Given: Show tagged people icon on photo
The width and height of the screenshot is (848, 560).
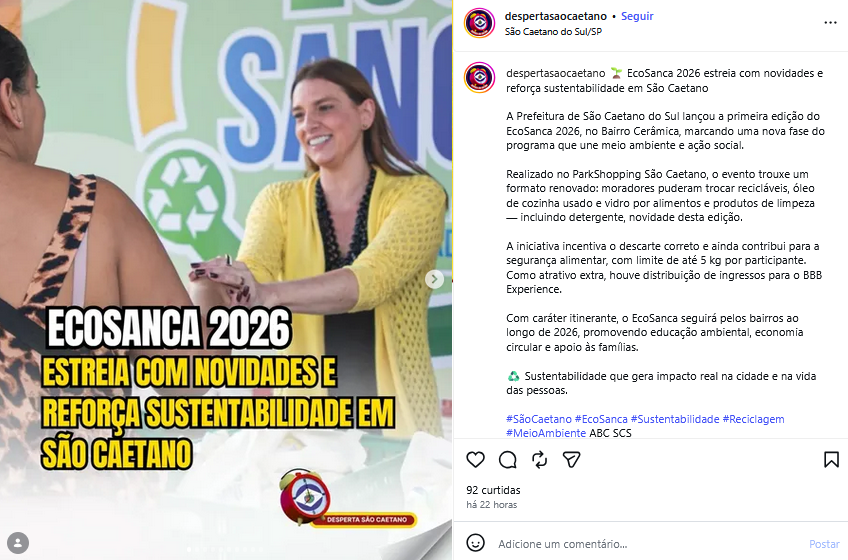Looking at the screenshot, I should [x=18, y=543].
